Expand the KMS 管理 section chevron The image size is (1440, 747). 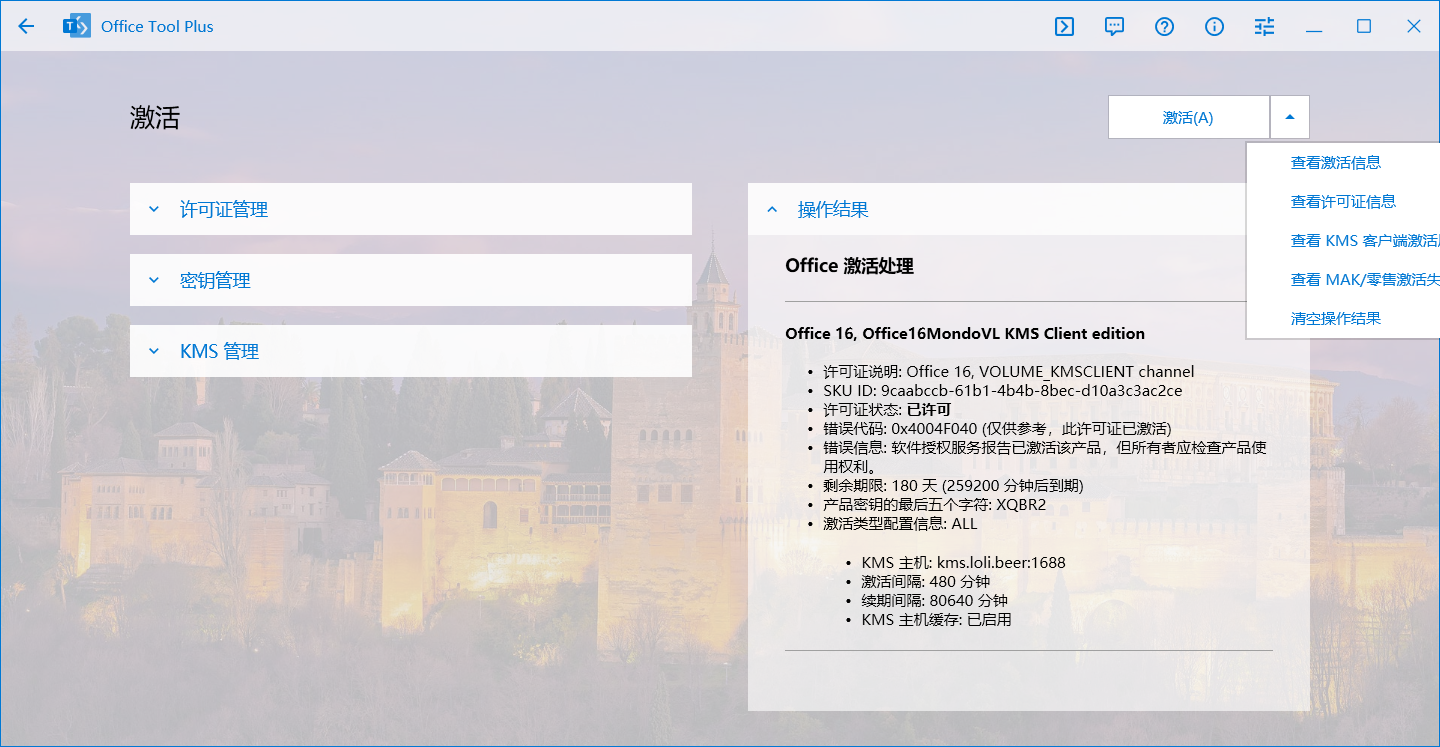[x=154, y=351]
